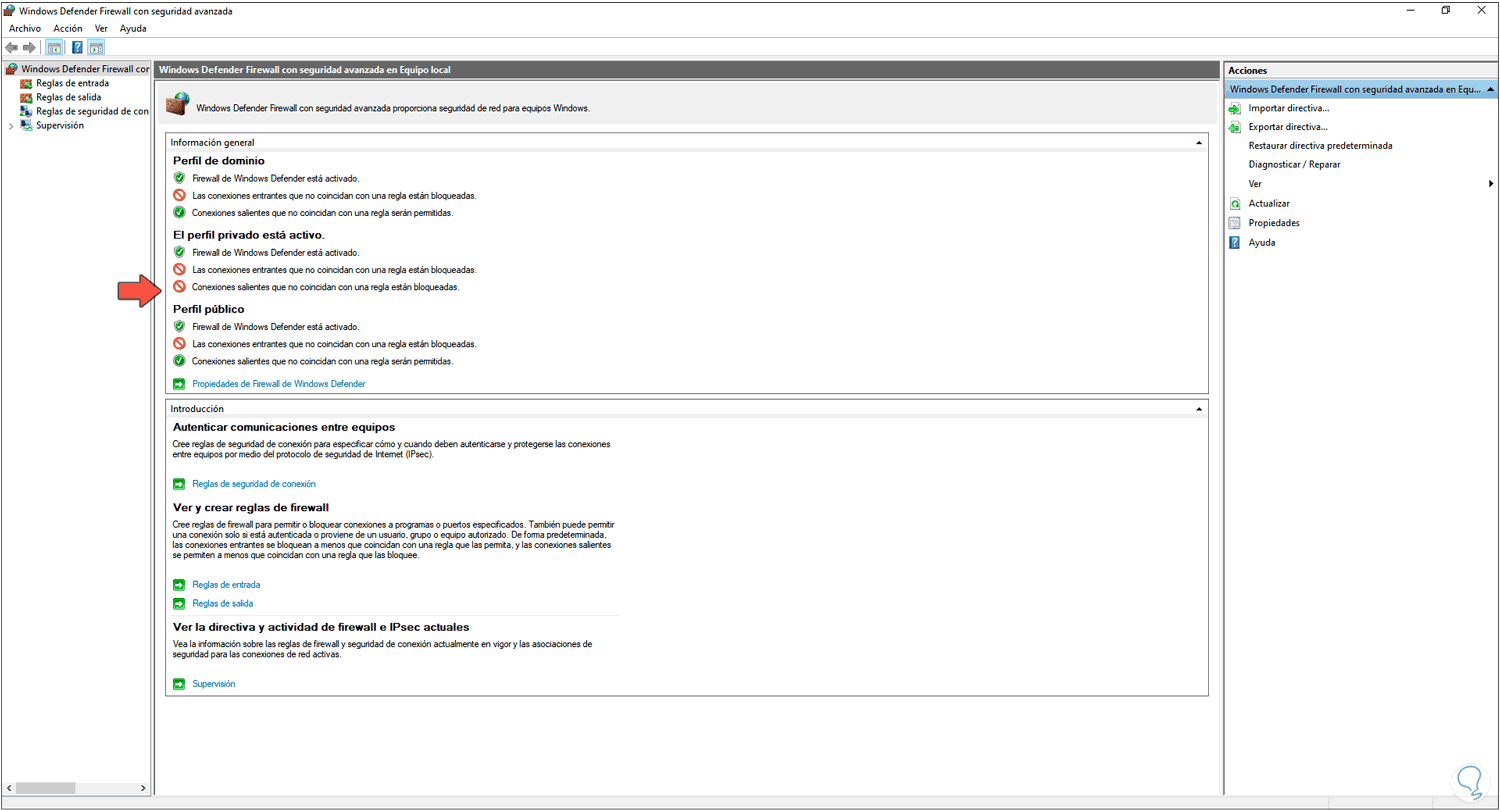Click 'Ver la directiva y actividad de firewall' heading
Image resolution: width=1500 pixels, height=810 pixels.
pyautogui.click(x=322, y=627)
